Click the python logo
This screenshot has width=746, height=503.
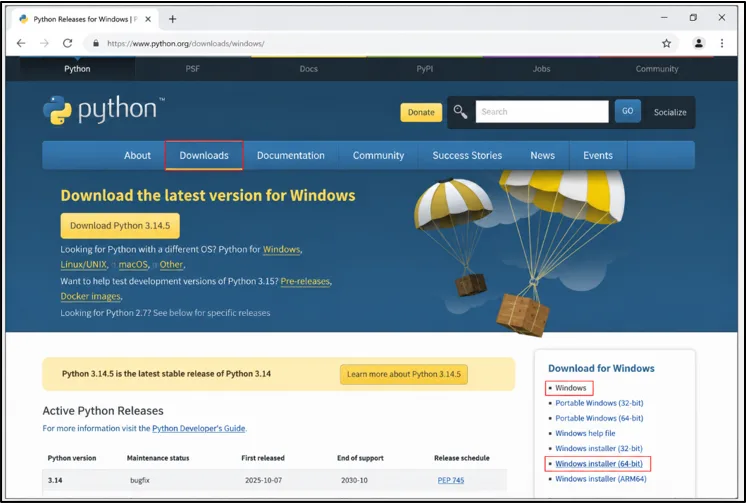click(x=104, y=110)
